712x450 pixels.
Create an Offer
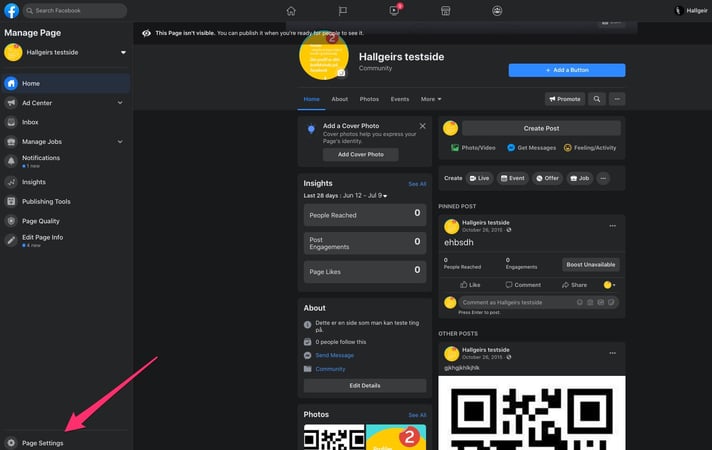(x=547, y=178)
